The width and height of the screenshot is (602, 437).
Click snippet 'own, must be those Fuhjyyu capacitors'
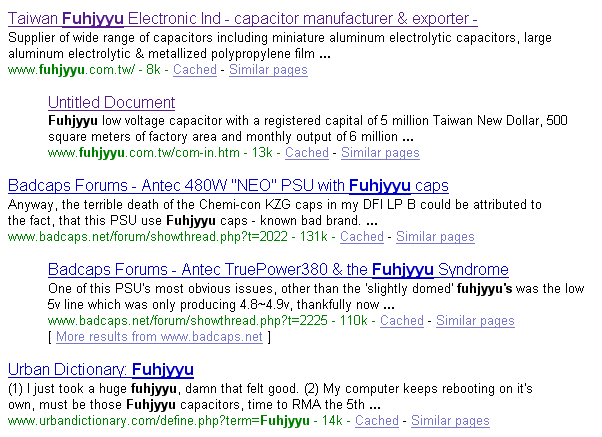tap(125, 405)
